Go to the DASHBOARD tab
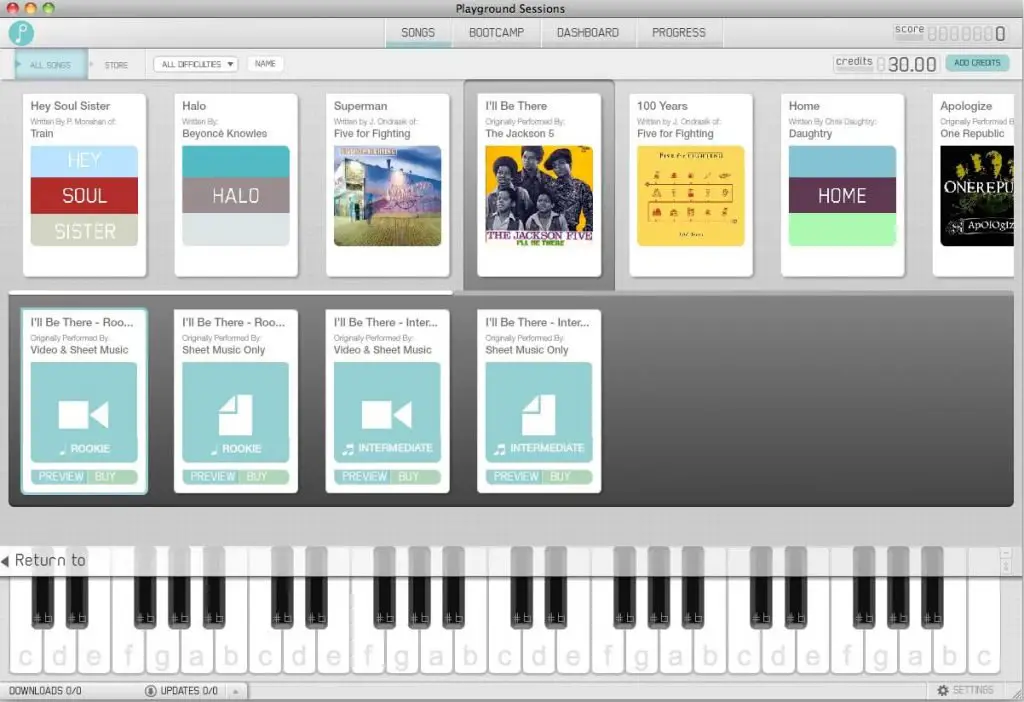 [x=588, y=33]
